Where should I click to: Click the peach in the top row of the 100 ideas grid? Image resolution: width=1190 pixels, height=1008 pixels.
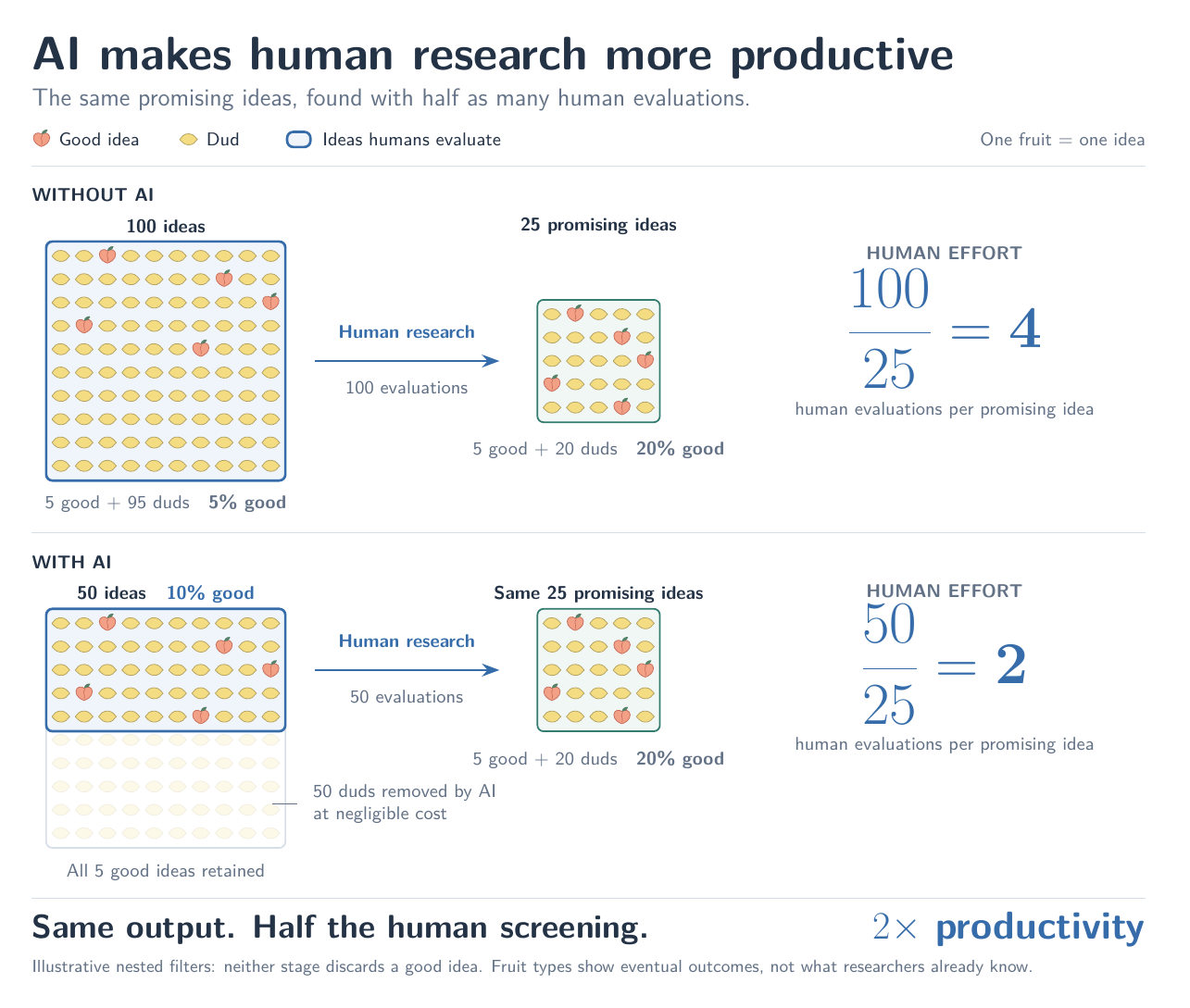tap(107, 255)
